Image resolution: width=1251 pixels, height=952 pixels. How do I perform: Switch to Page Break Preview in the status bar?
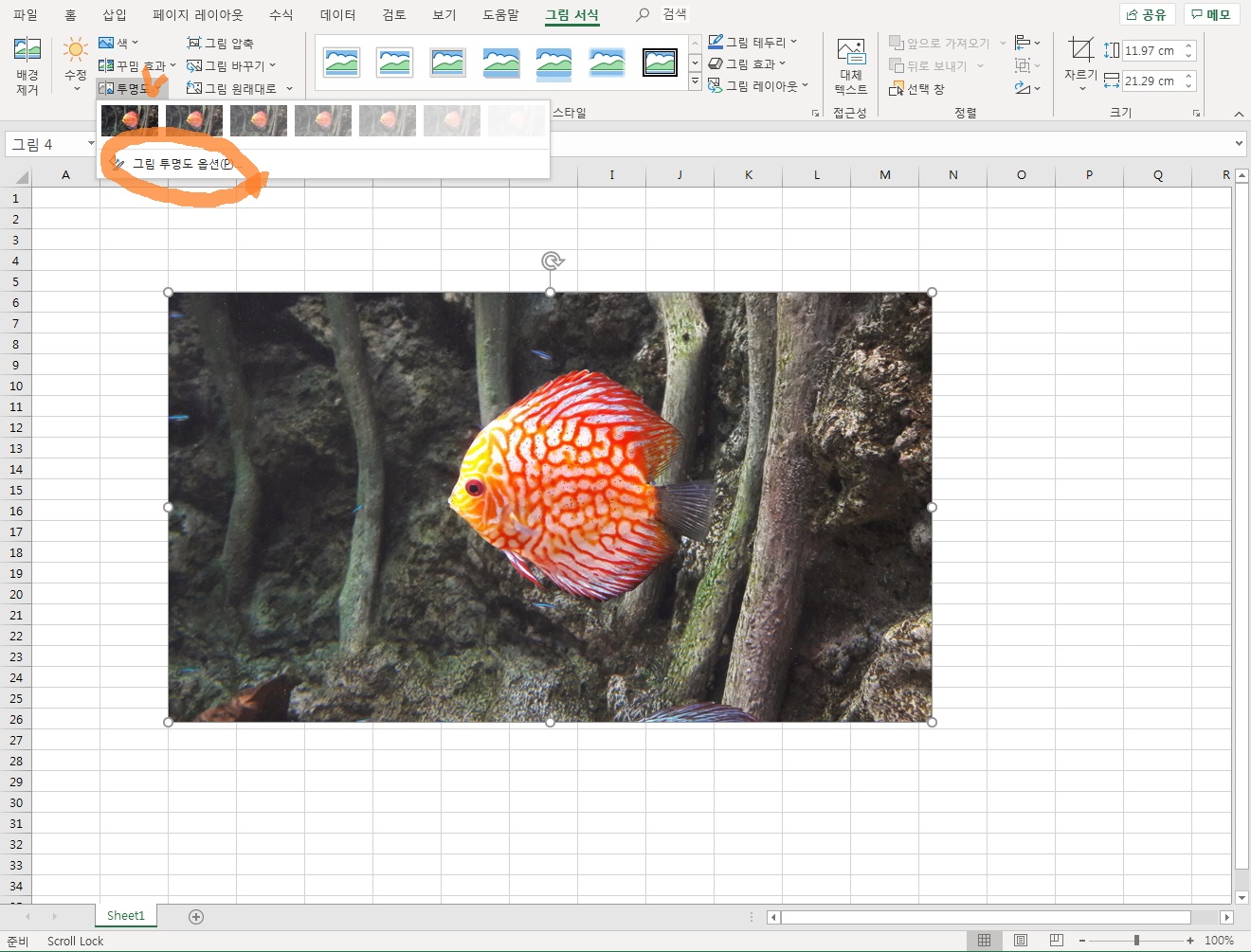1057,941
